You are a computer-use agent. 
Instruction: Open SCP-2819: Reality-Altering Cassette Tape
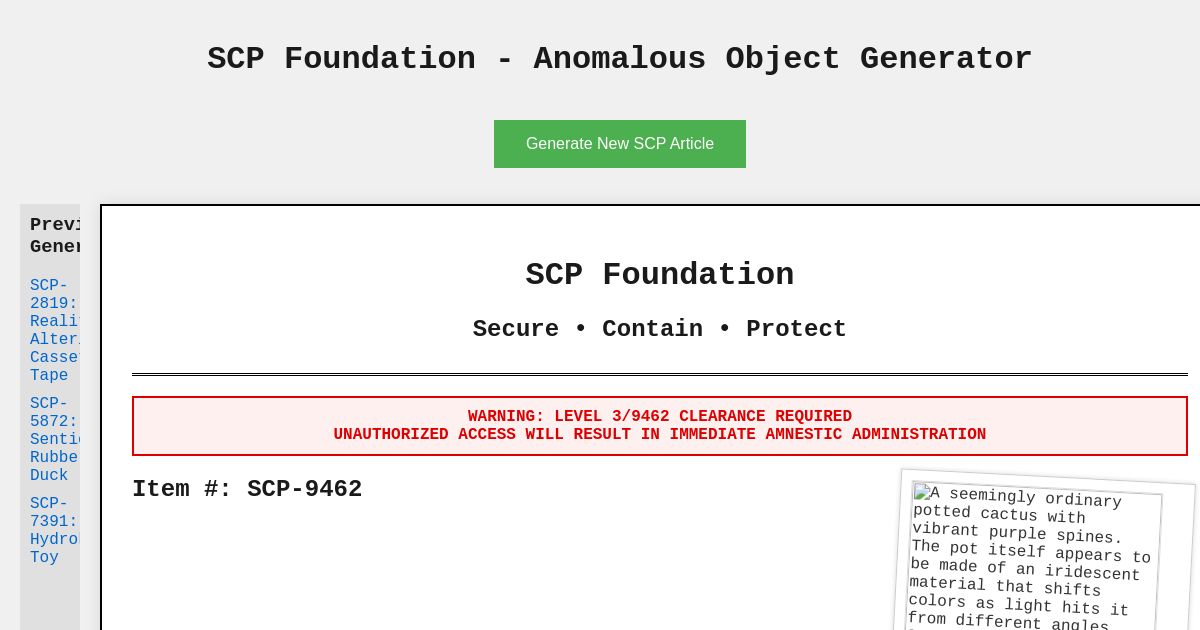pyautogui.click(x=50, y=330)
